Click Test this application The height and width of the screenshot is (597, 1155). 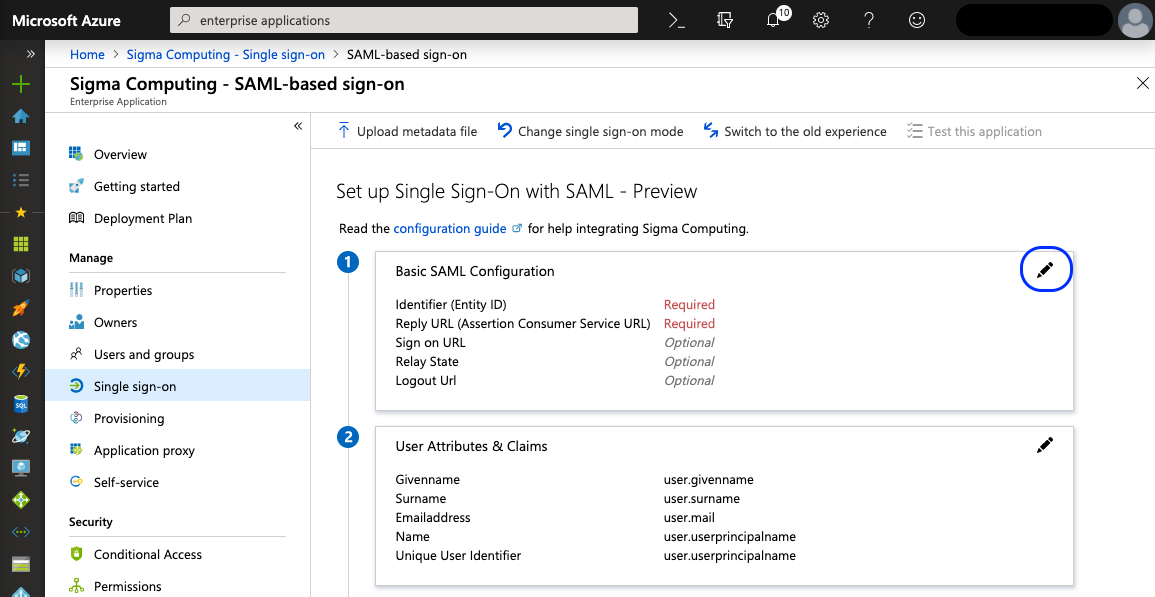pyautogui.click(x=974, y=131)
